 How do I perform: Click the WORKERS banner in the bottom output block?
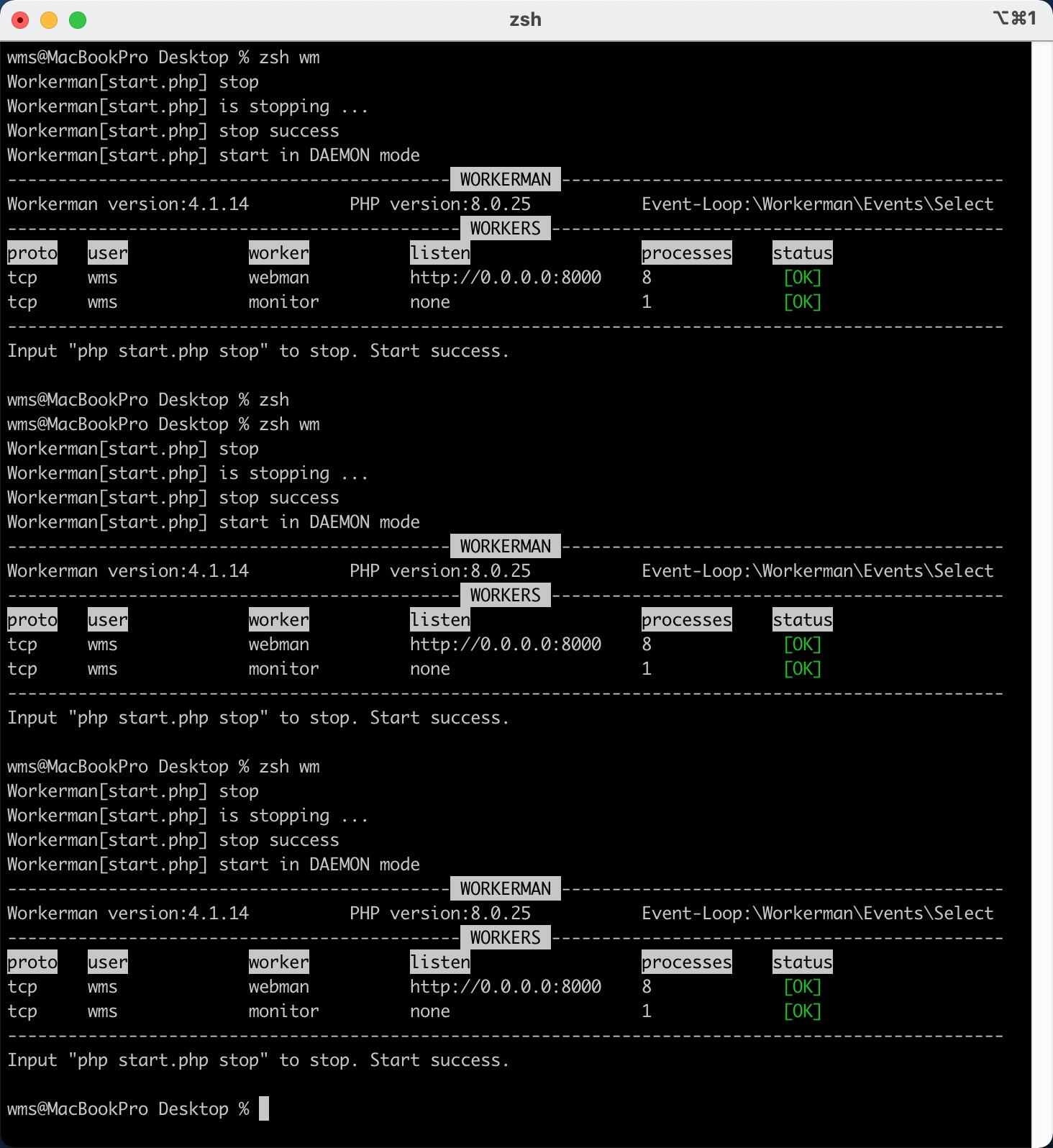pos(506,938)
